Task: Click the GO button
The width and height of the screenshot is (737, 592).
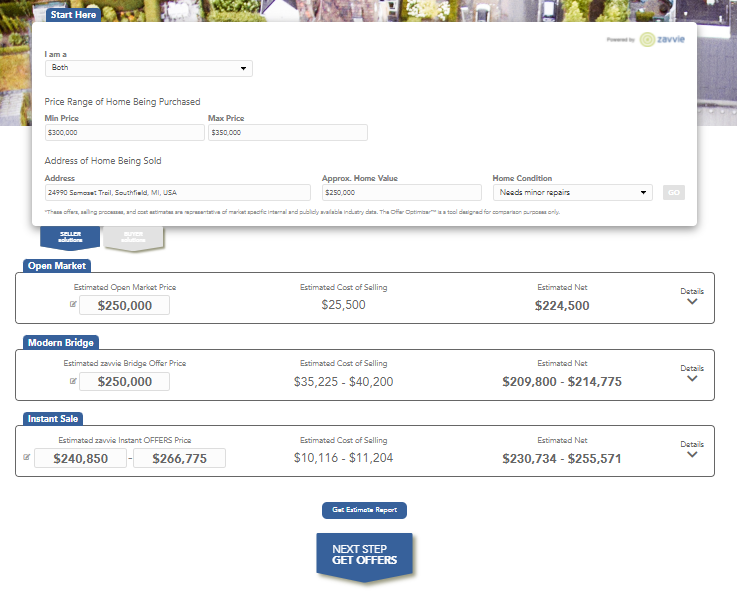Action: (674, 193)
